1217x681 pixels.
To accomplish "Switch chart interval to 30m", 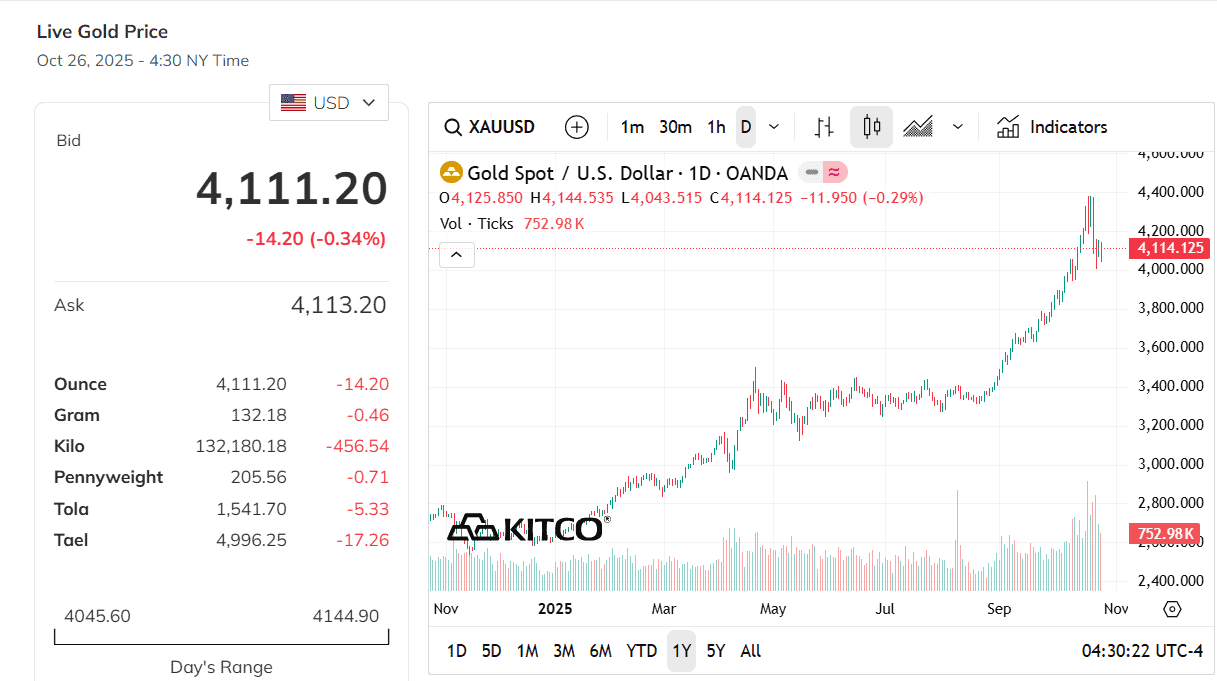I will (x=675, y=127).
